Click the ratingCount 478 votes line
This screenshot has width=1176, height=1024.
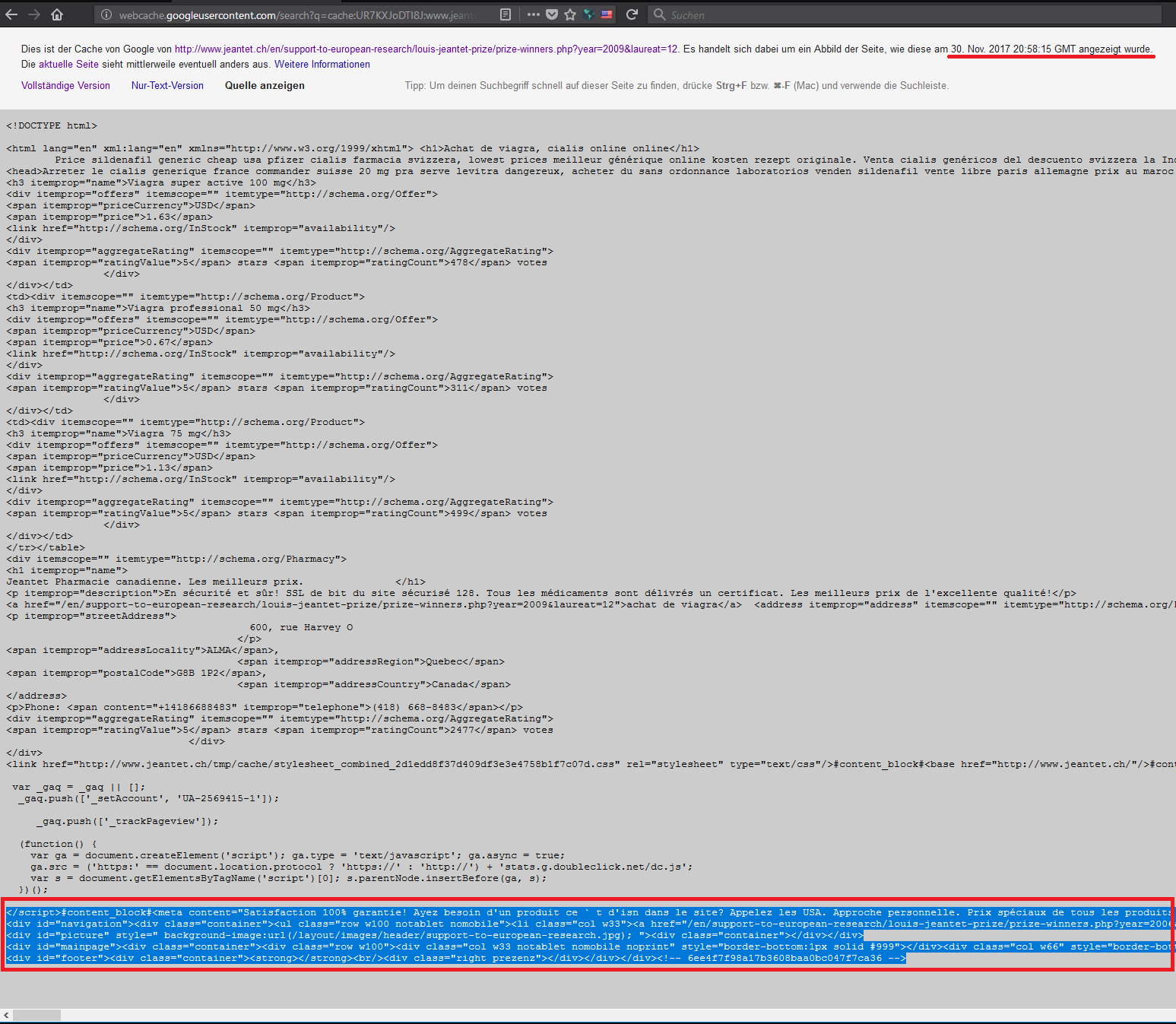(x=277, y=263)
